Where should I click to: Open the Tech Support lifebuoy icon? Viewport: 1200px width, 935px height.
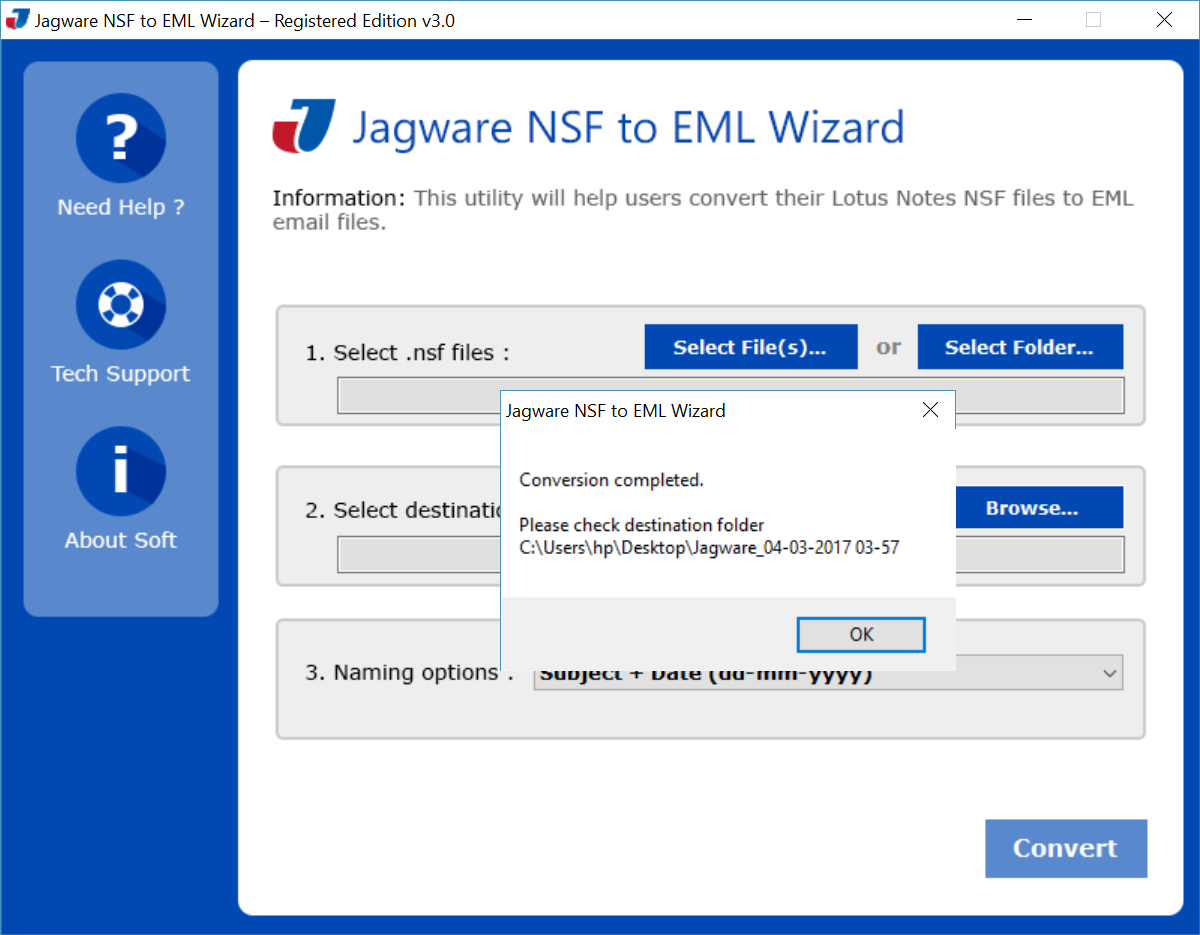[x=120, y=305]
